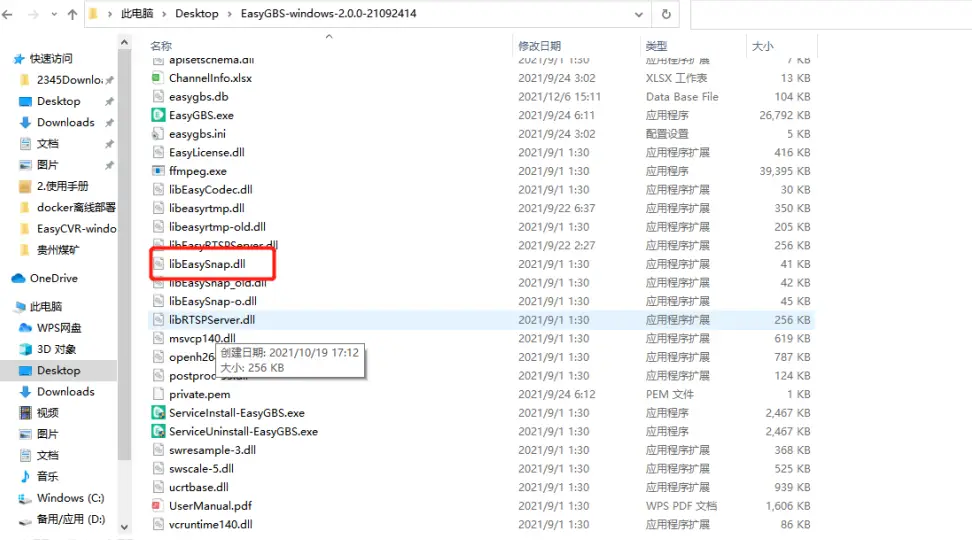Viewport: 972px width, 540px height.
Task: Click the ServiceInstall-EasyGBS.exe icon
Action: pyautogui.click(x=158, y=413)
